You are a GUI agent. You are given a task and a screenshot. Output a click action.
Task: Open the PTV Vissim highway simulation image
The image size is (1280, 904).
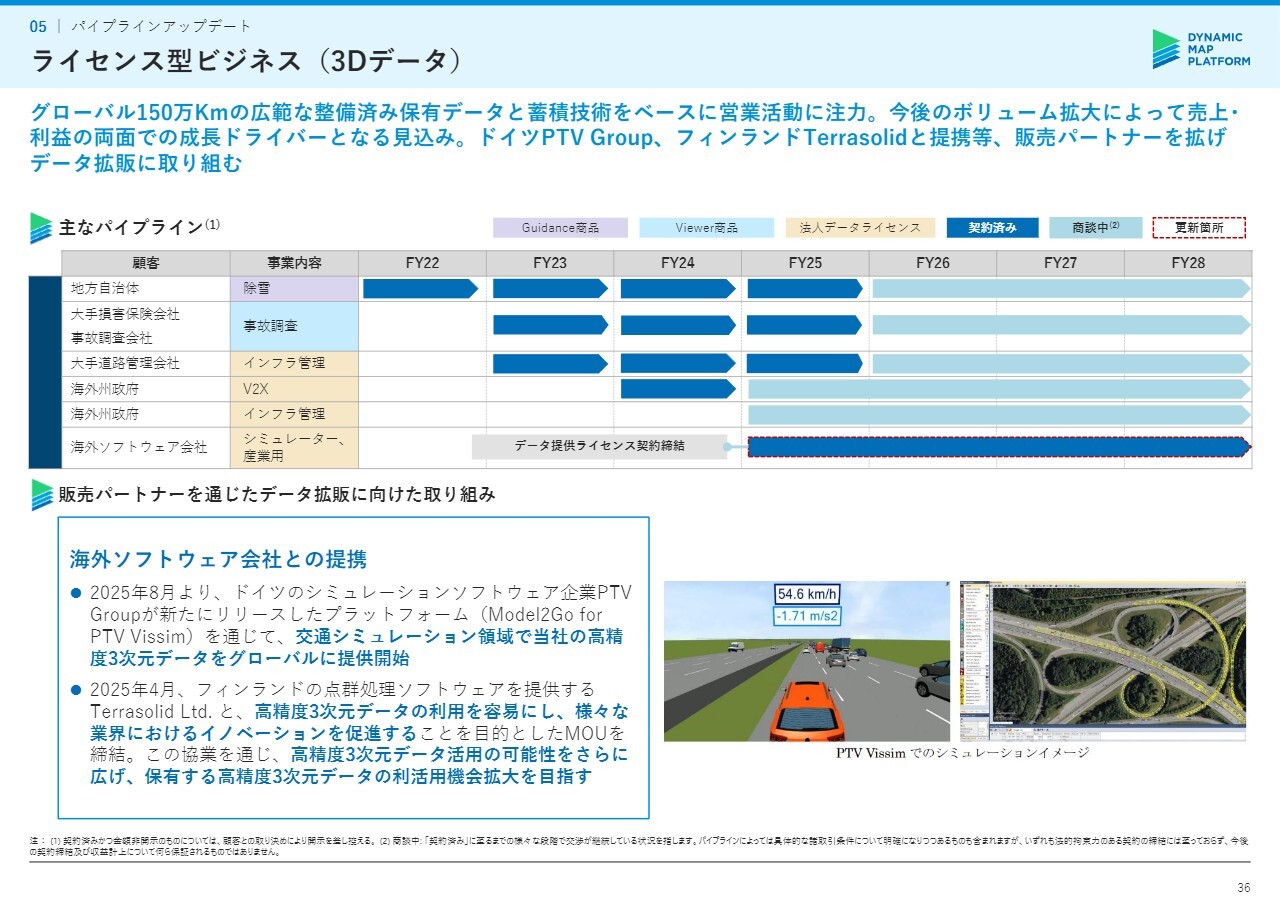(x=806, y=661)
